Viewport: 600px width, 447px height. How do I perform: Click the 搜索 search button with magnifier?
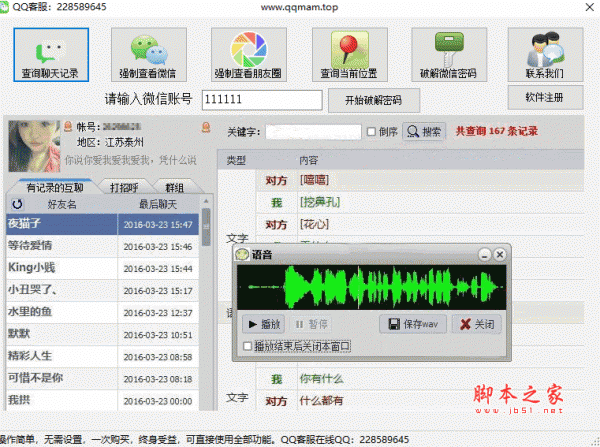(x=424, y=132)
